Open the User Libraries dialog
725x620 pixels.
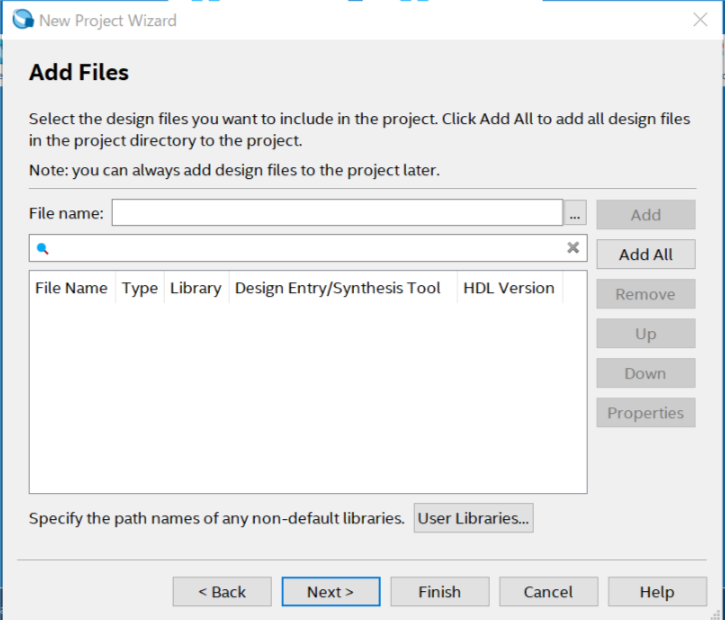point(473,518)
